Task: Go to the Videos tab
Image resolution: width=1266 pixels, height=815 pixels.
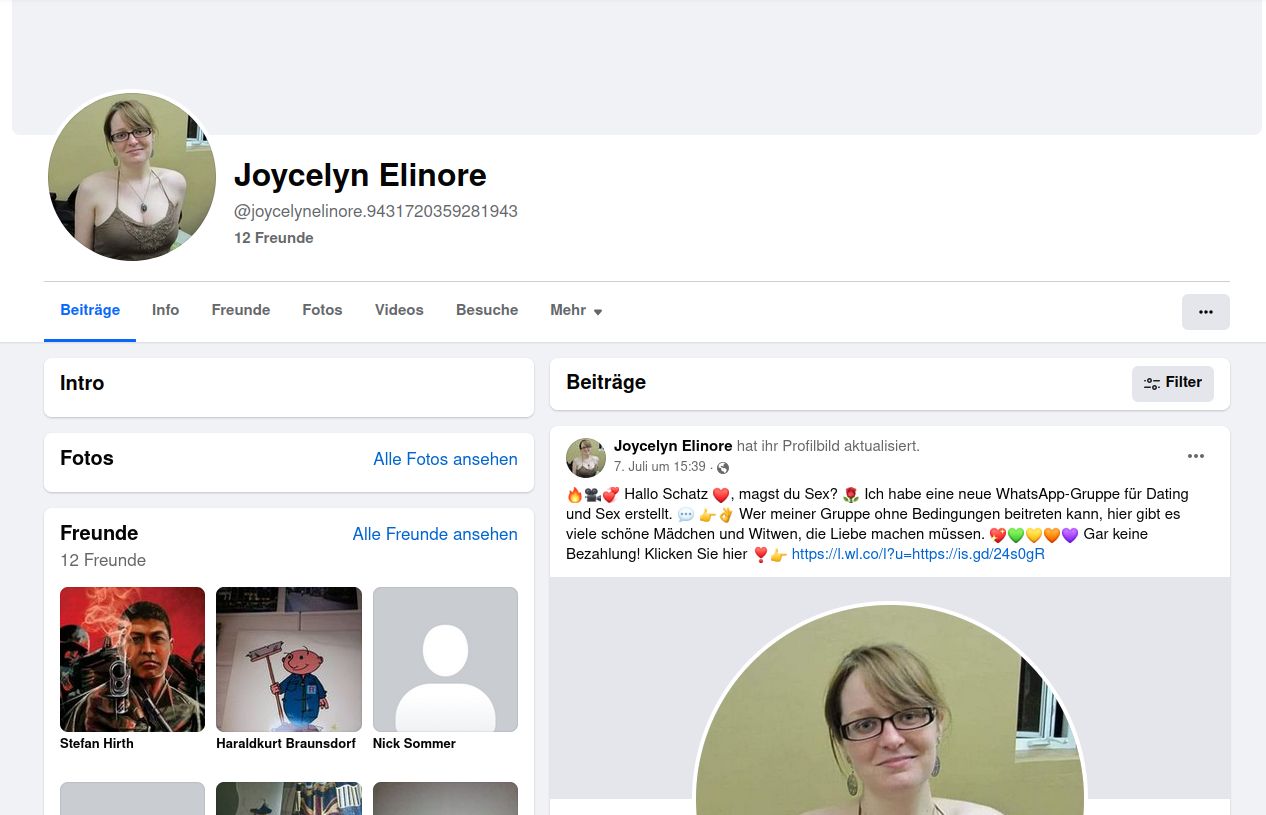Action: 399,310
